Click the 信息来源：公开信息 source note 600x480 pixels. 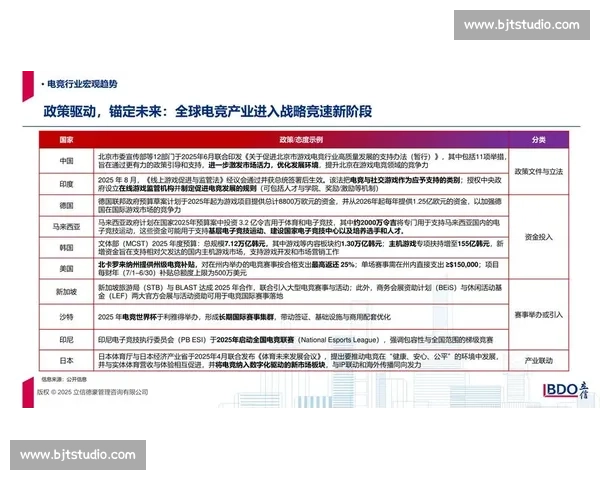click(64, 379)
